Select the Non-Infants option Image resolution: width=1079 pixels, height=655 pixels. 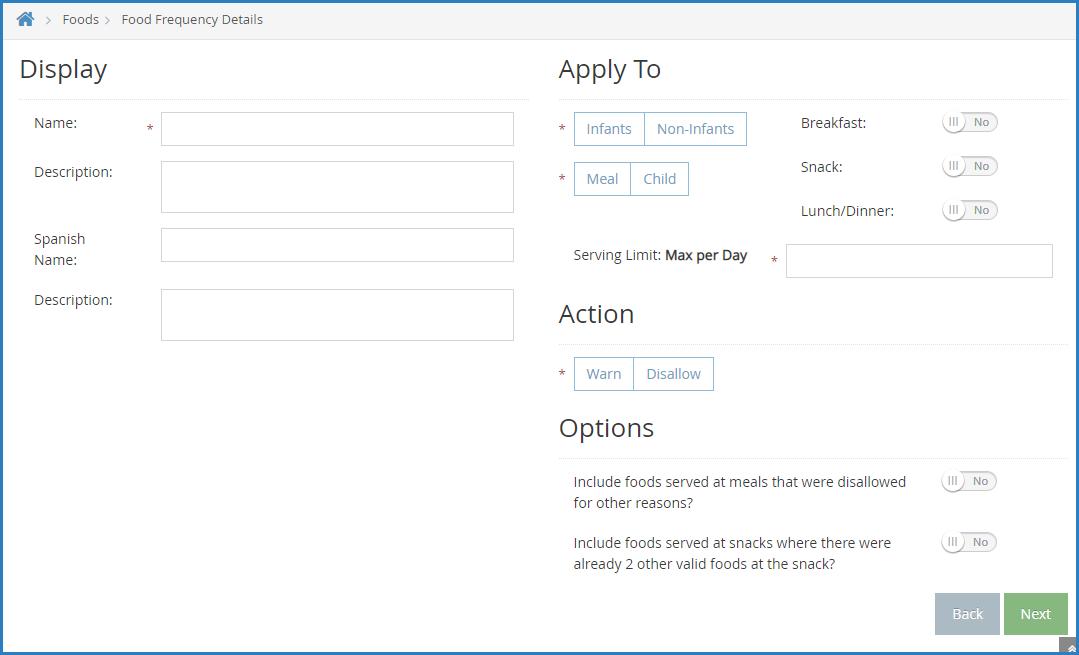coord(695,129)
